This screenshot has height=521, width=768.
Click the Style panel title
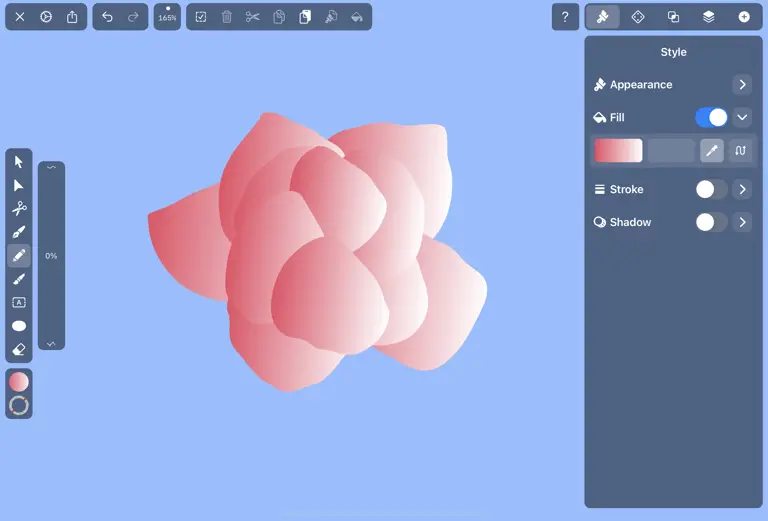click(x=673, y=52)
